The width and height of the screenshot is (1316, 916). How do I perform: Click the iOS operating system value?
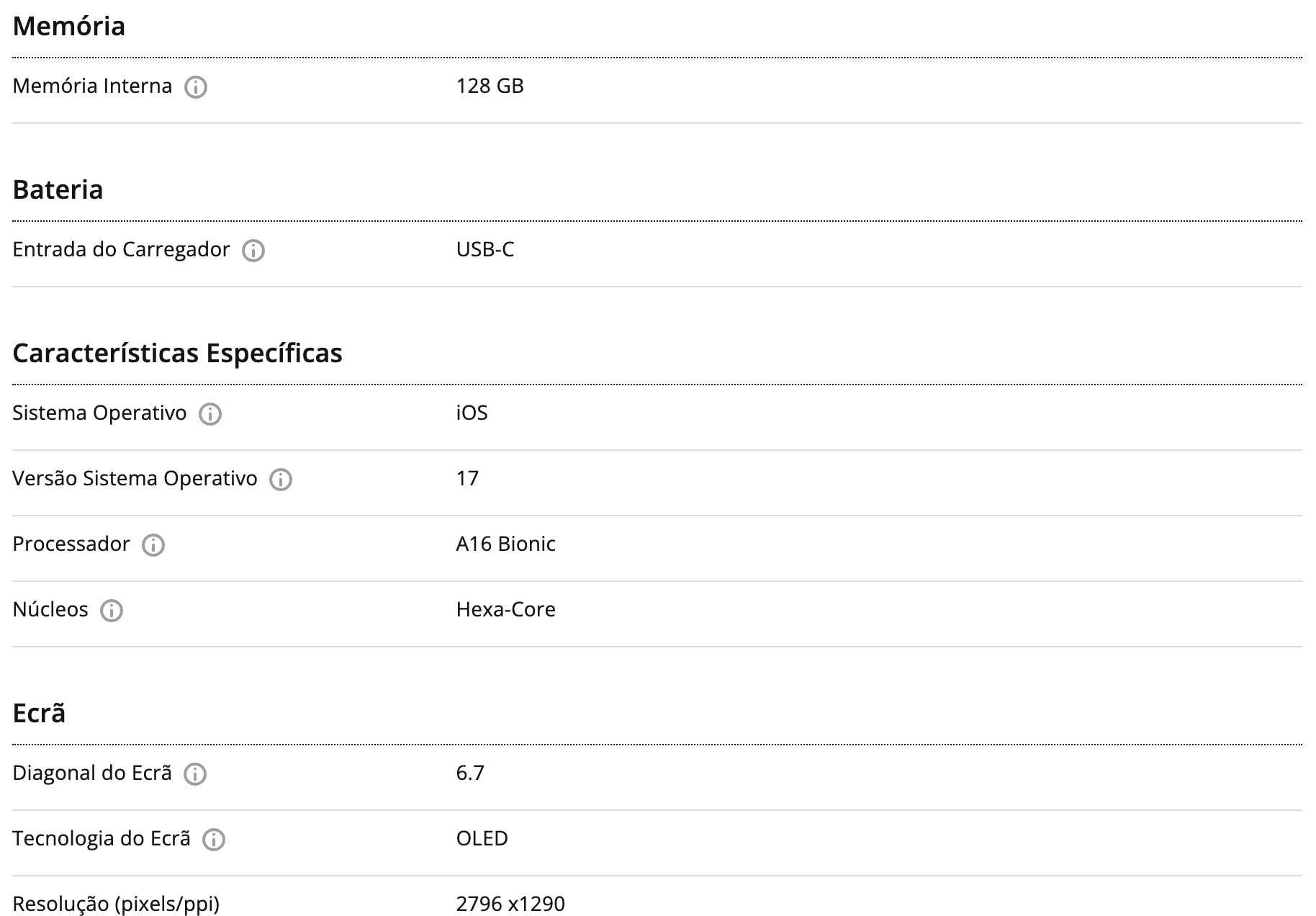[x=472, y=413]
